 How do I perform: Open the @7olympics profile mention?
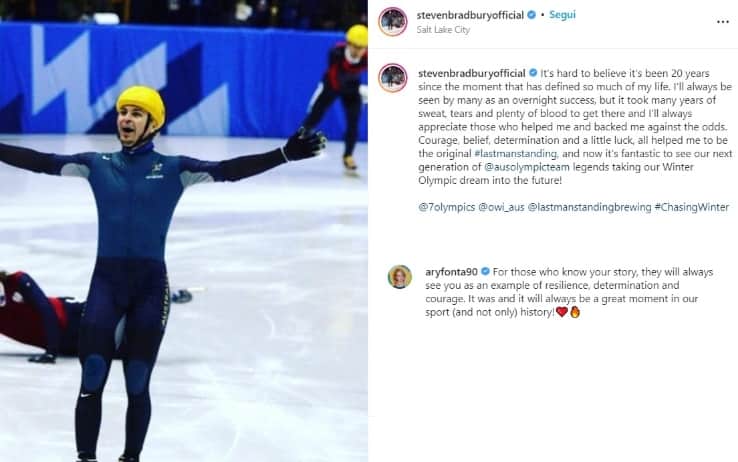(447, 207)
